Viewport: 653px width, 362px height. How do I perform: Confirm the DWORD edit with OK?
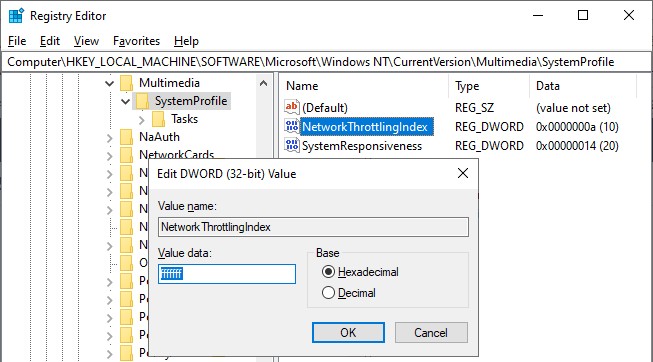(348, 332)
